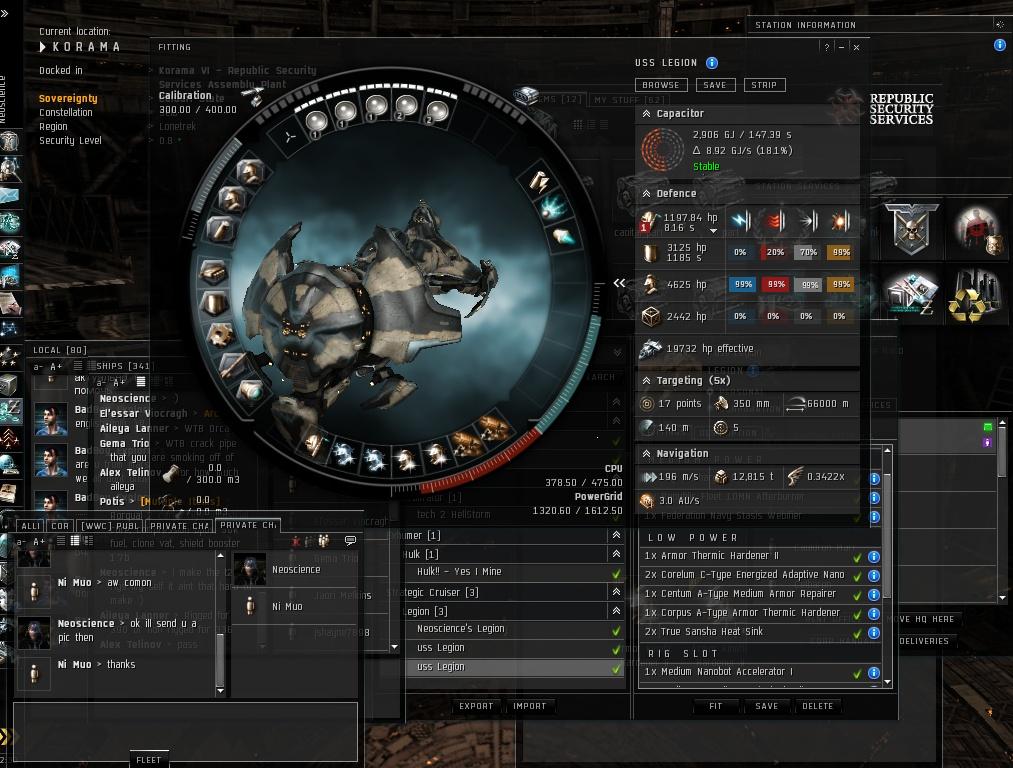Click the people group icon in private chat
The width and height of the screenshot is (1013, 768).
[x=324, y=541]
